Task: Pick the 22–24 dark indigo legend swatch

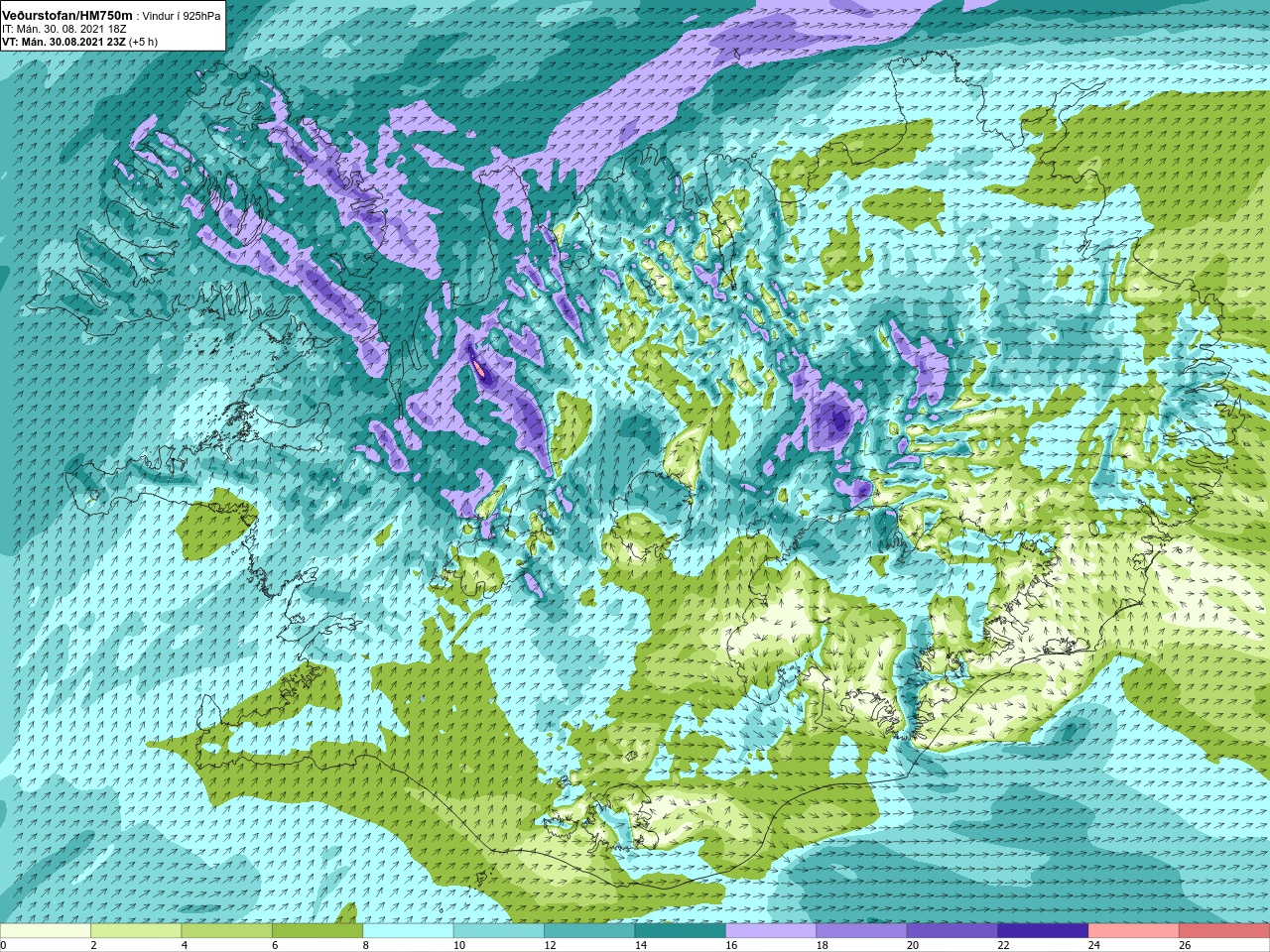Action: pyautogui.click(x=1044, y=931)
